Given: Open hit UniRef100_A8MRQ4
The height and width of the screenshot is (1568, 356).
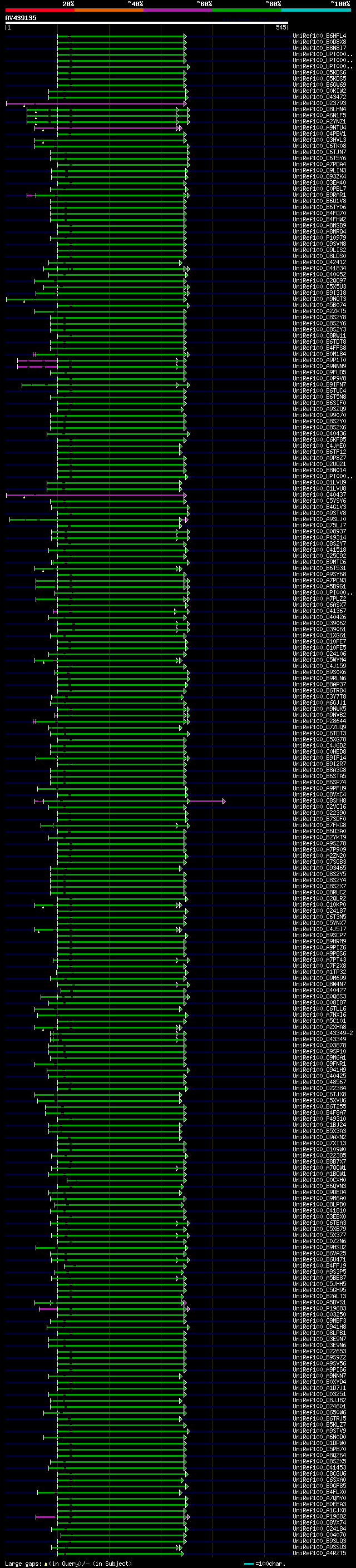Looking at the screenshot, I should click(x=319, y=232).
